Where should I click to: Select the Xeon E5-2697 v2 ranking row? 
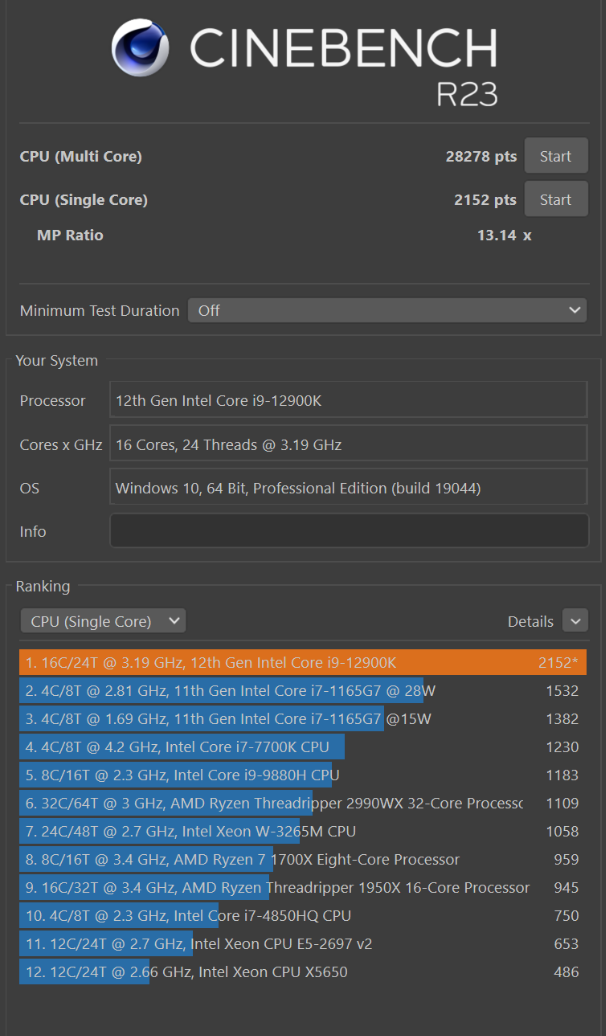(x=303, y=944)
